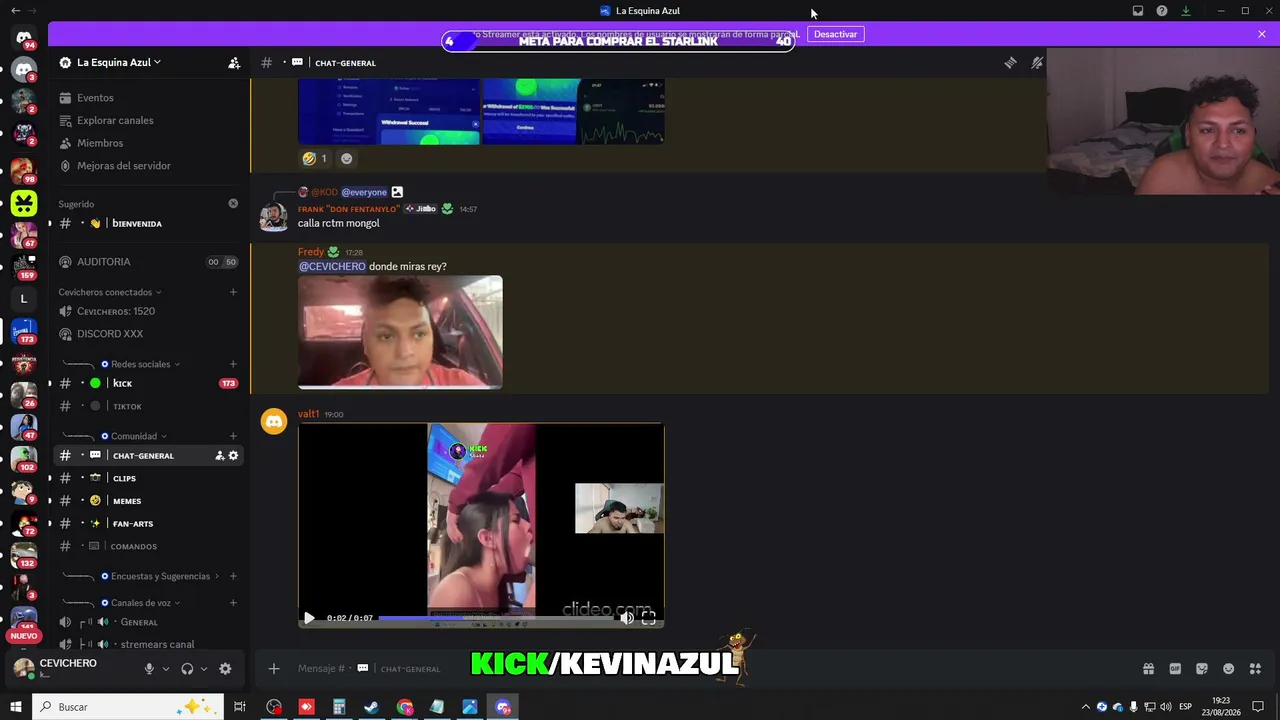The height and width of the screenshot is (720, 1280).
Task: Open Steam from the taskbar
Action: 371,707
